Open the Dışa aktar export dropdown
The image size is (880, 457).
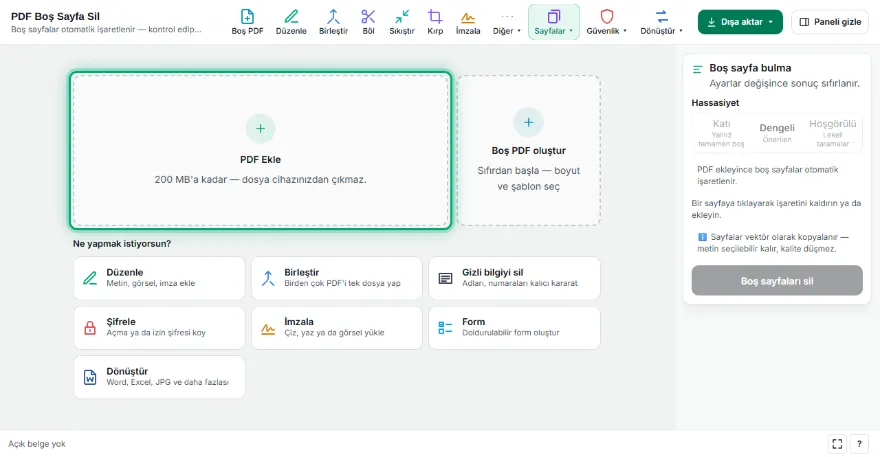tap(740, 22)
